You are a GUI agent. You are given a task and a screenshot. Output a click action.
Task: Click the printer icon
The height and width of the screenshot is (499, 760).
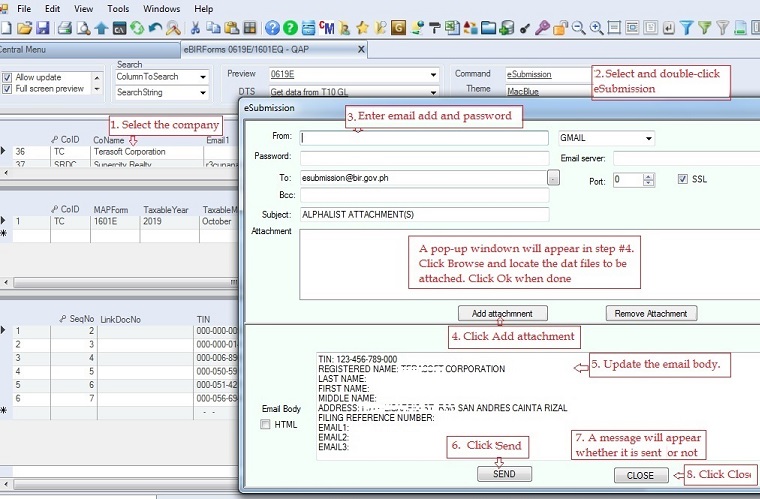point(64,28)
